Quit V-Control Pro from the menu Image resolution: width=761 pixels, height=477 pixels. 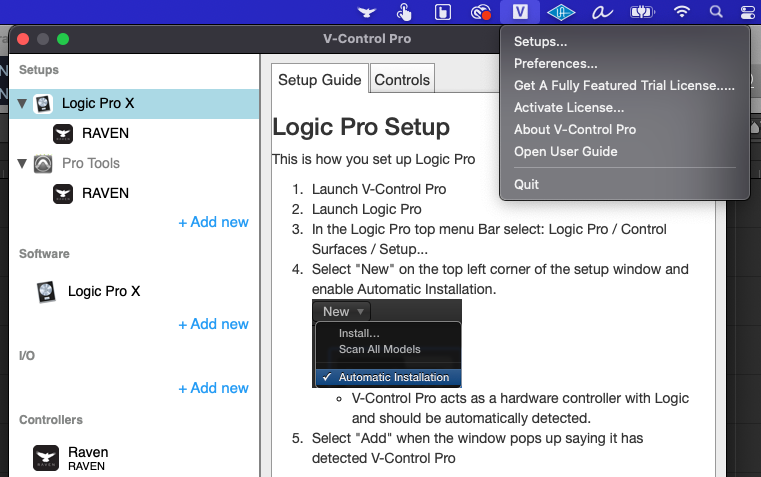point(527,184)
